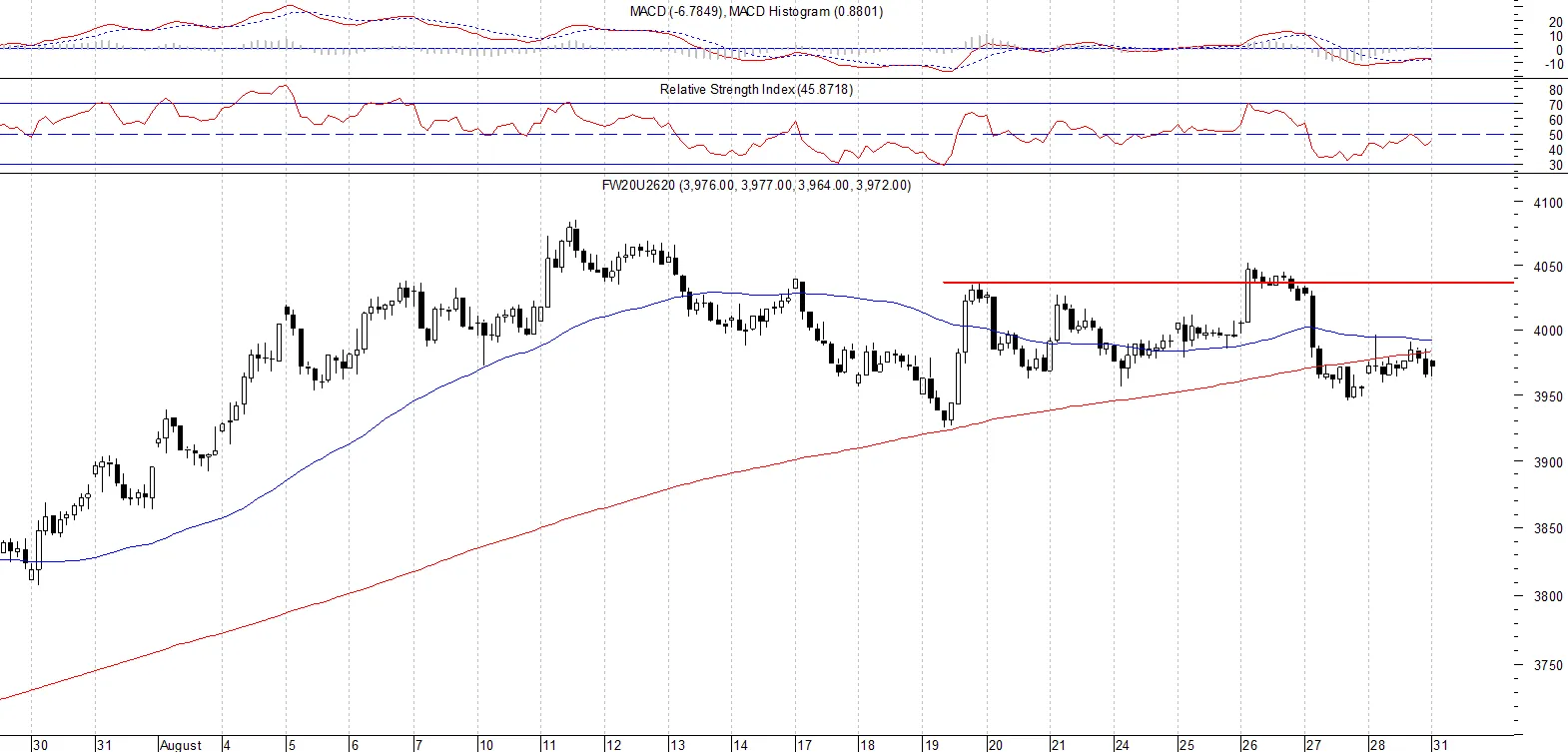Select the 3800 price axis label
The height and width of the screenshot is (752, 1568).
click(x=1548, y=597)
